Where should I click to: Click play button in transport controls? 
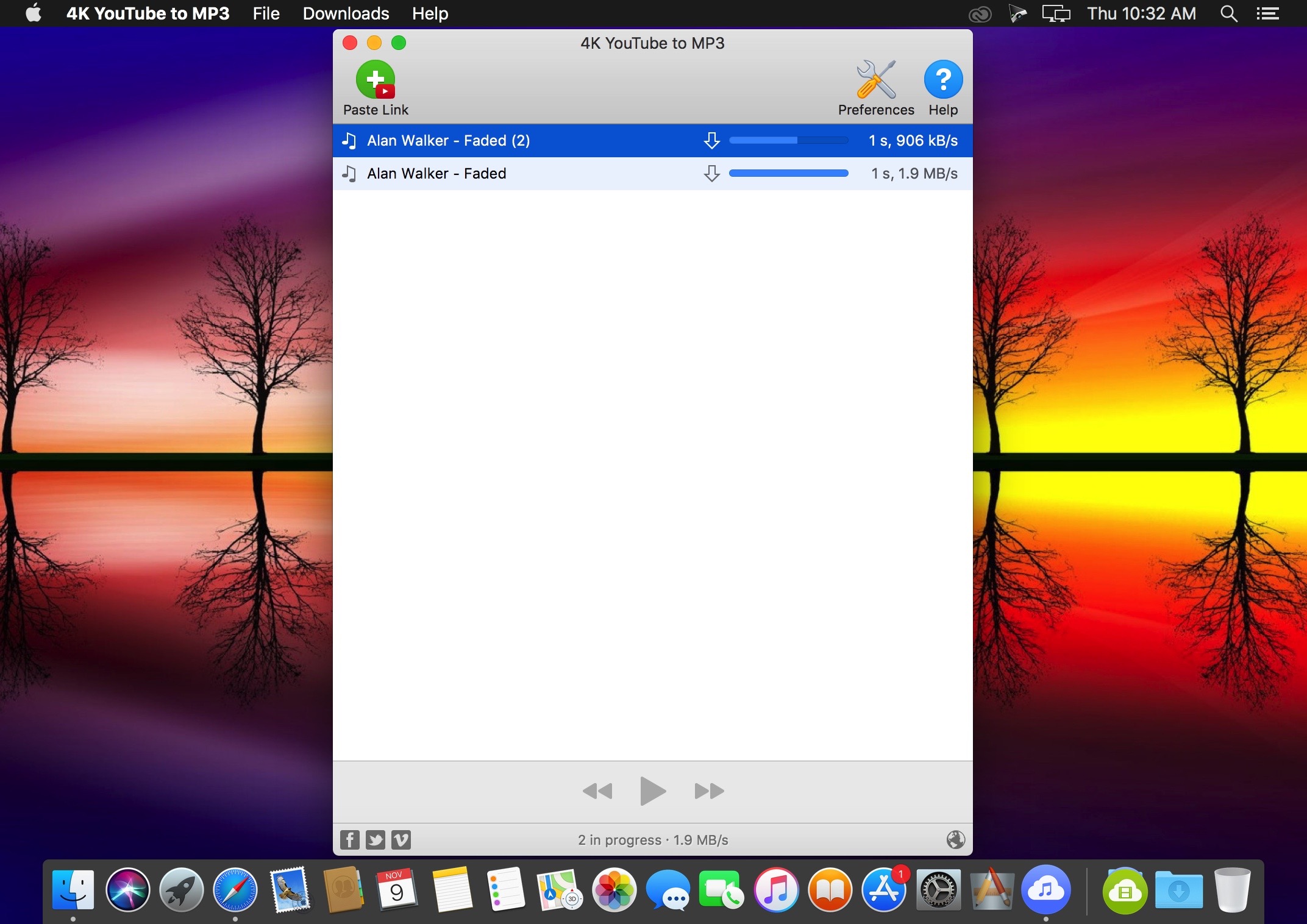651,790
